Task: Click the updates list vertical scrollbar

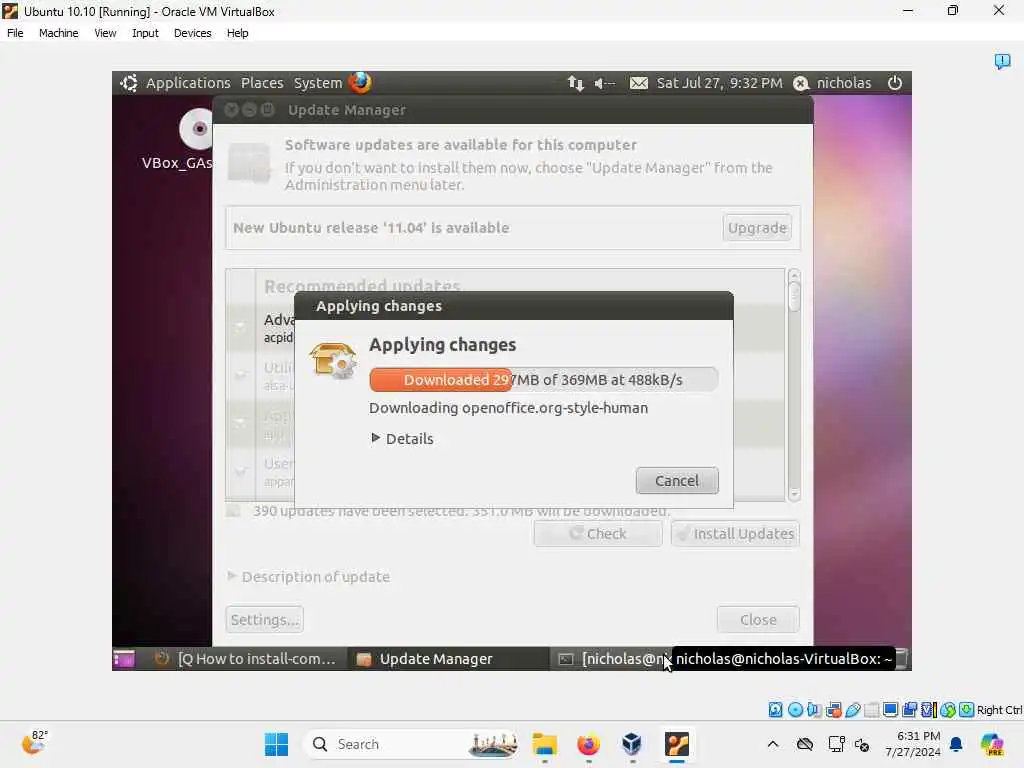Action: [794, 385]
